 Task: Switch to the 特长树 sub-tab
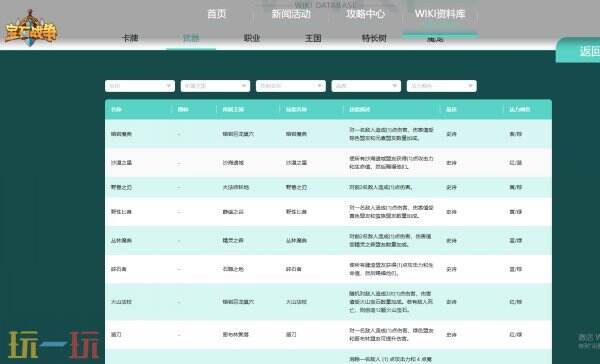[x=374, y=38]
